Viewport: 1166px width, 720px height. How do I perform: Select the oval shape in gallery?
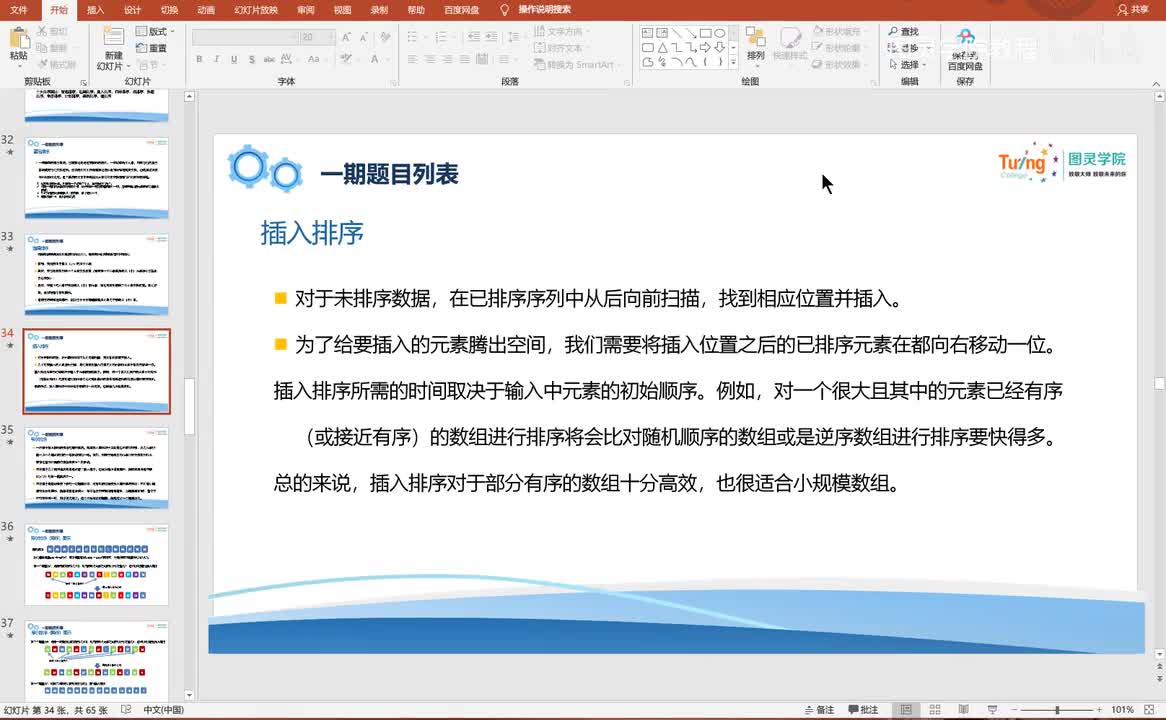tap(719, 33)
